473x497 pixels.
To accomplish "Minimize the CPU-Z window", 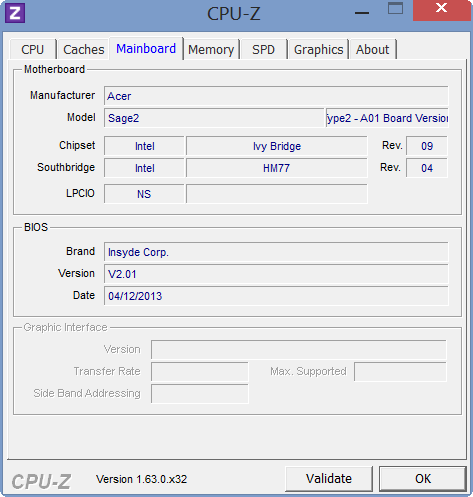I will [x=362, y=12].
